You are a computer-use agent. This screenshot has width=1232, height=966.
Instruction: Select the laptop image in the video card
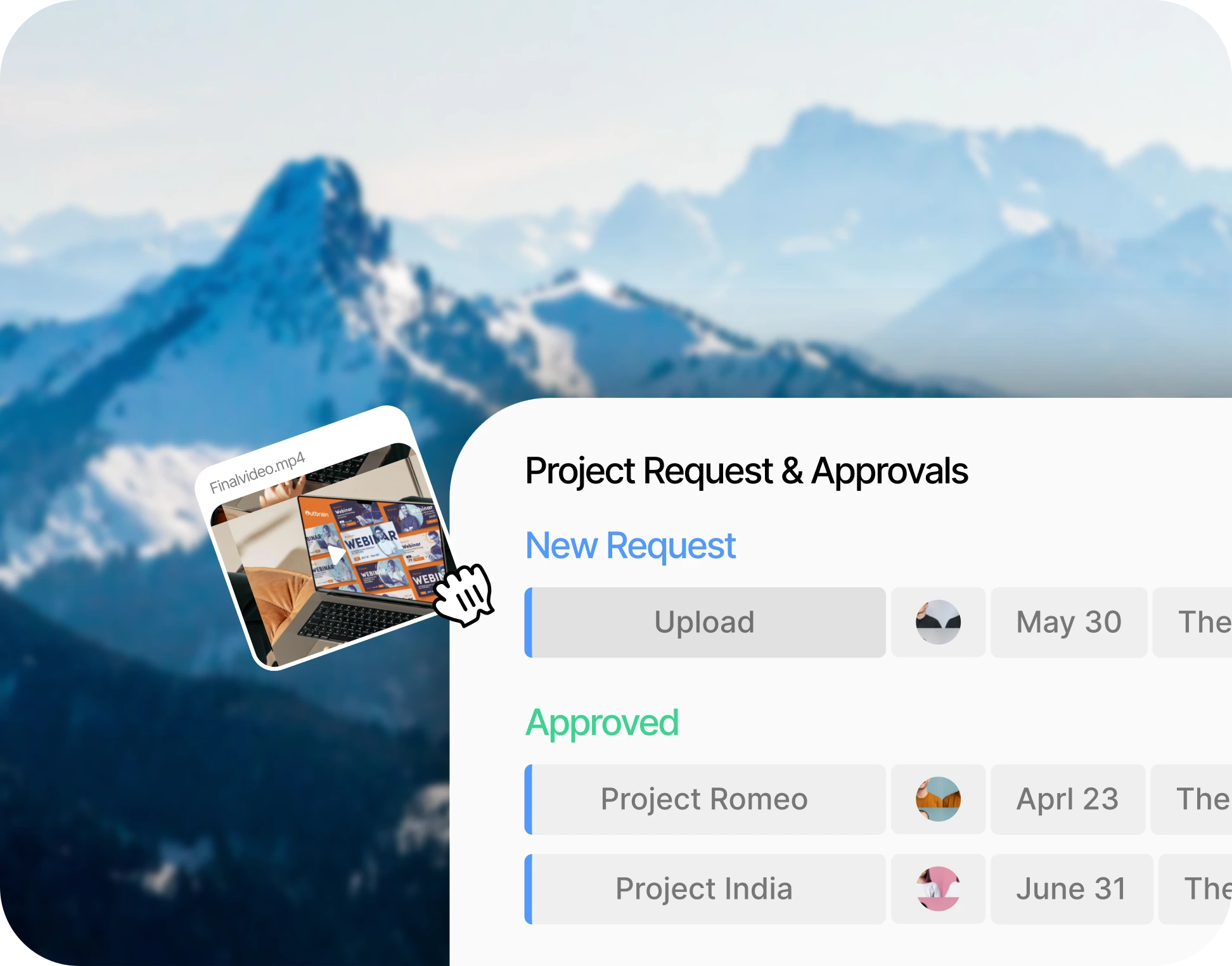335,554
